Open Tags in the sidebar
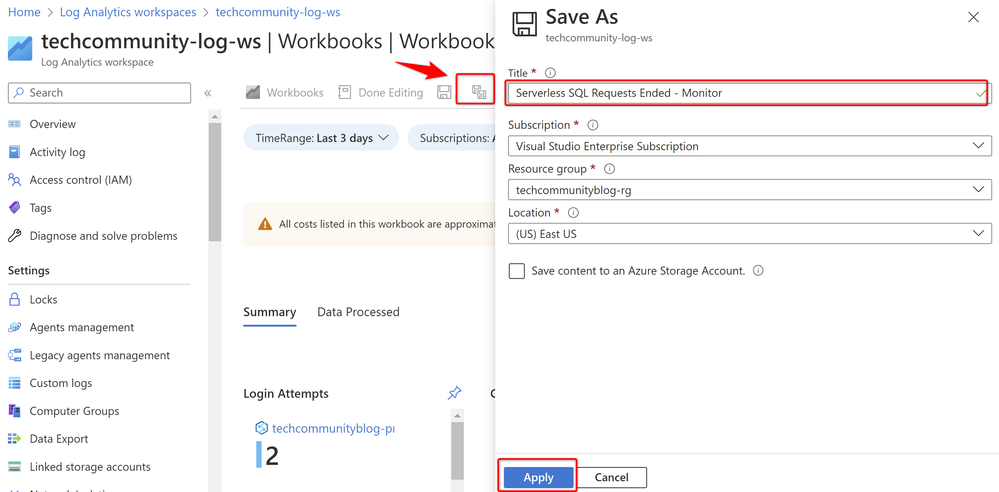 40,208
